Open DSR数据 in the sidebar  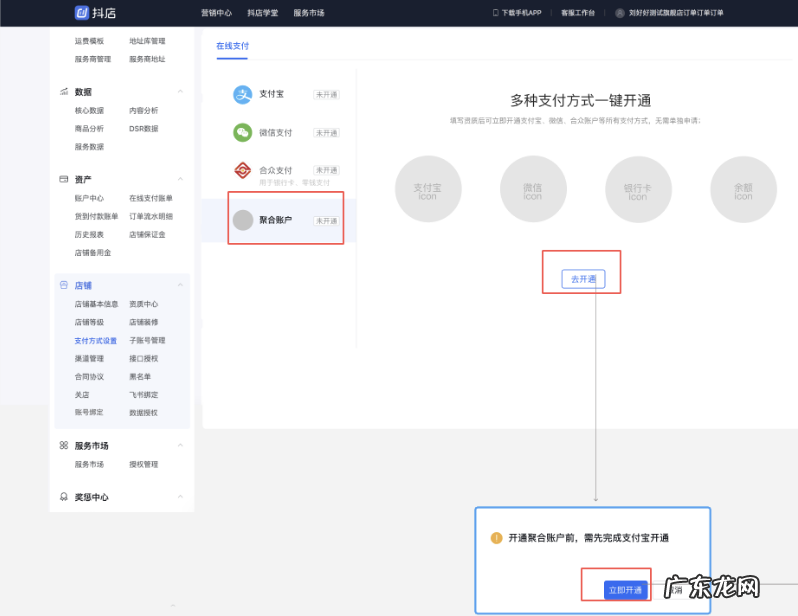click(x=144, y=129)
